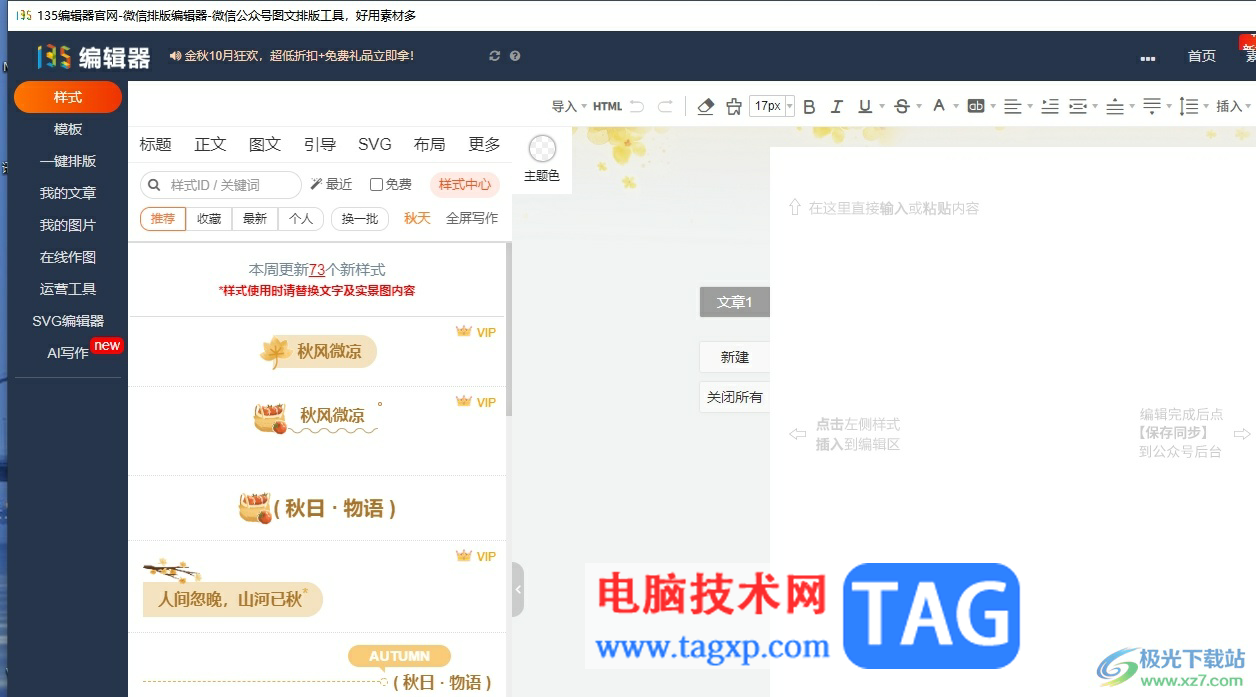Select the format painter brush icon
1256x697 pixels.
click(x=734, y=106)
